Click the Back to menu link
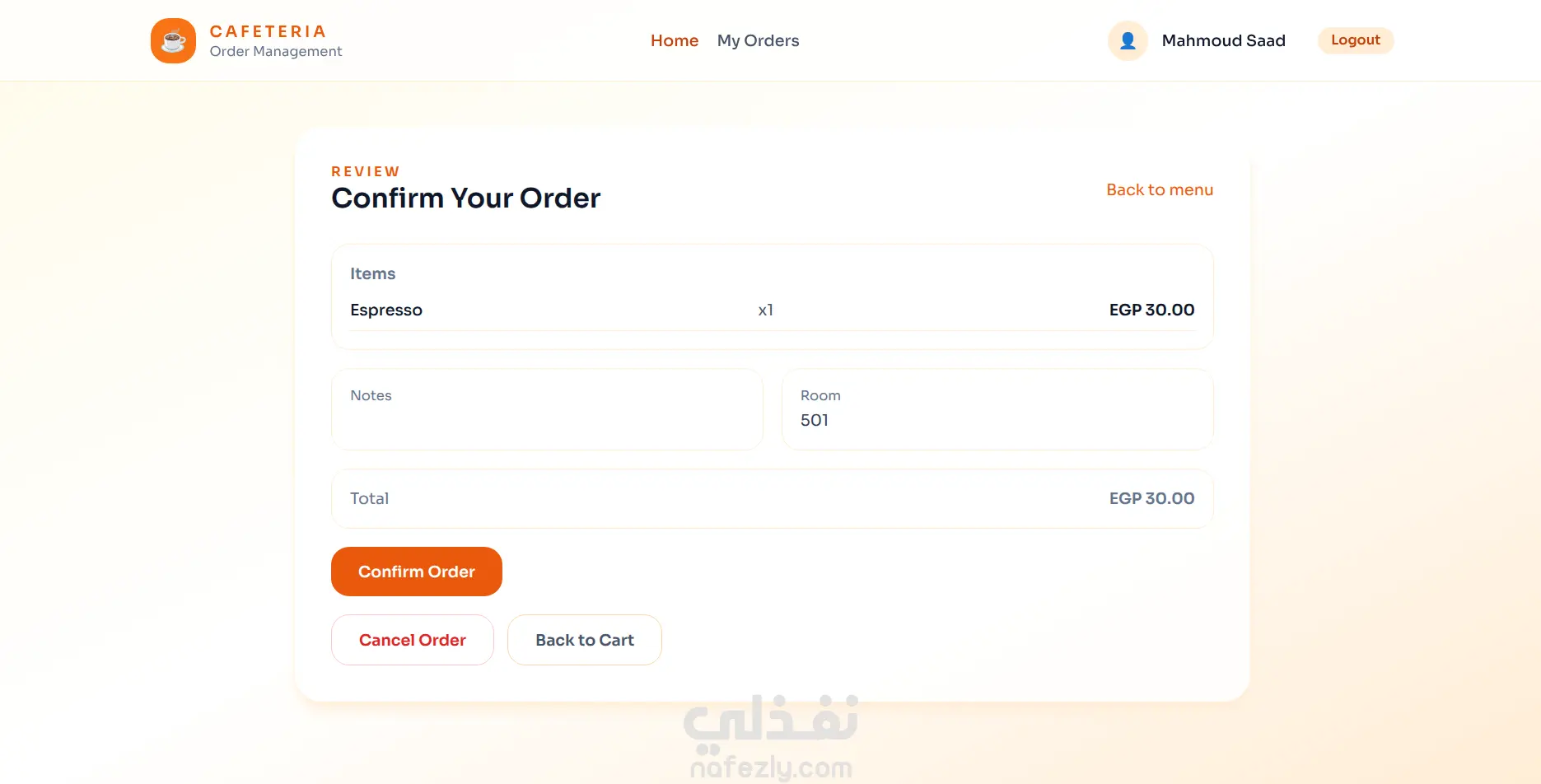 (1159, 189)
